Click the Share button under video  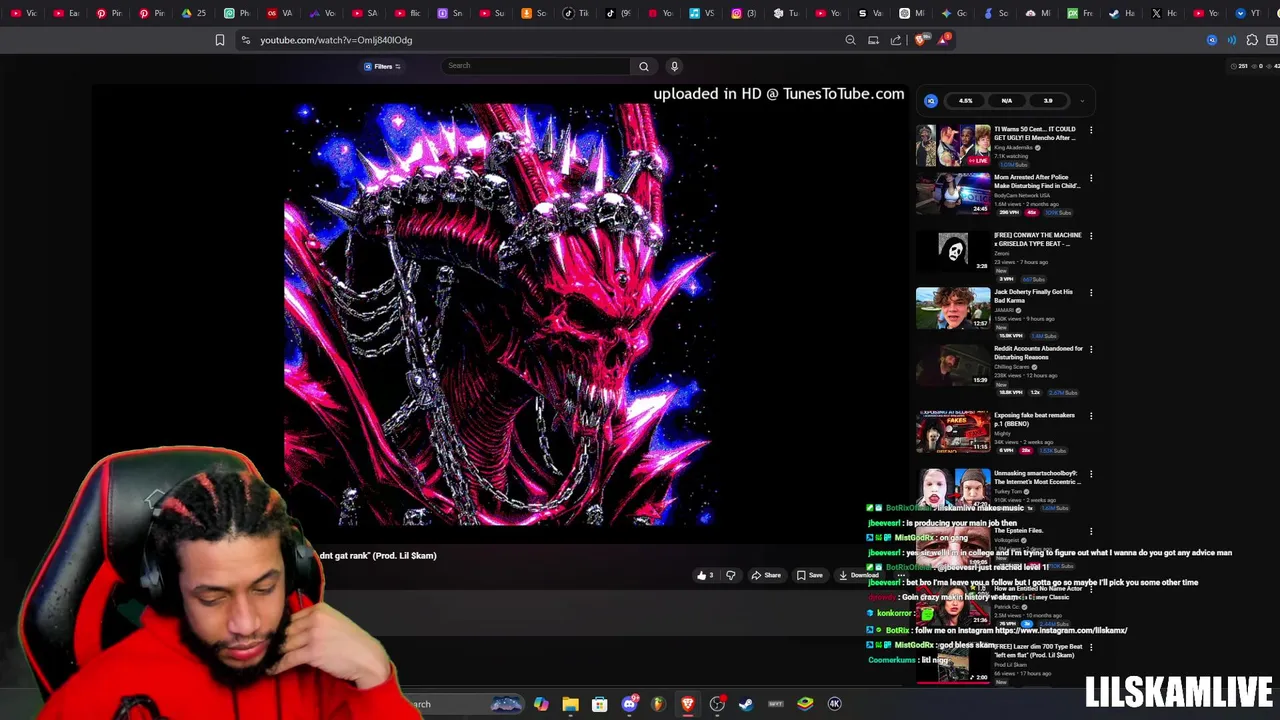coord(766,575)
